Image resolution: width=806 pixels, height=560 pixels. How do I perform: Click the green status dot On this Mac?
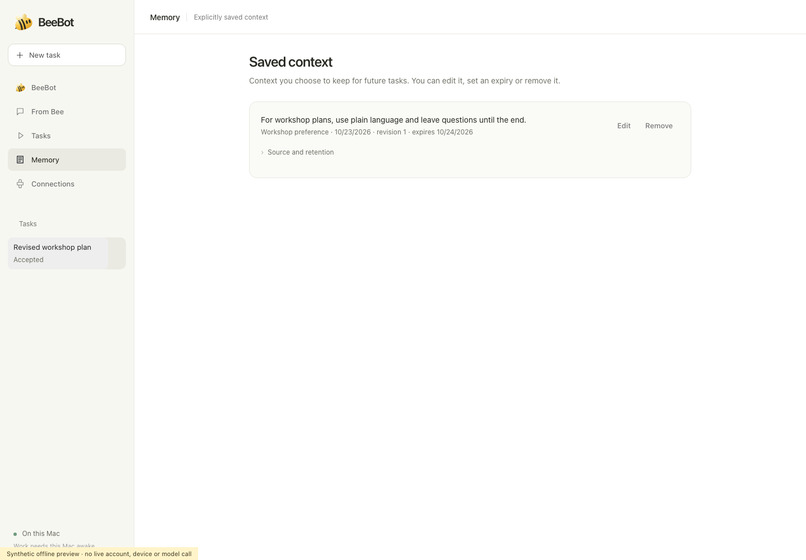tap(15, 534)
